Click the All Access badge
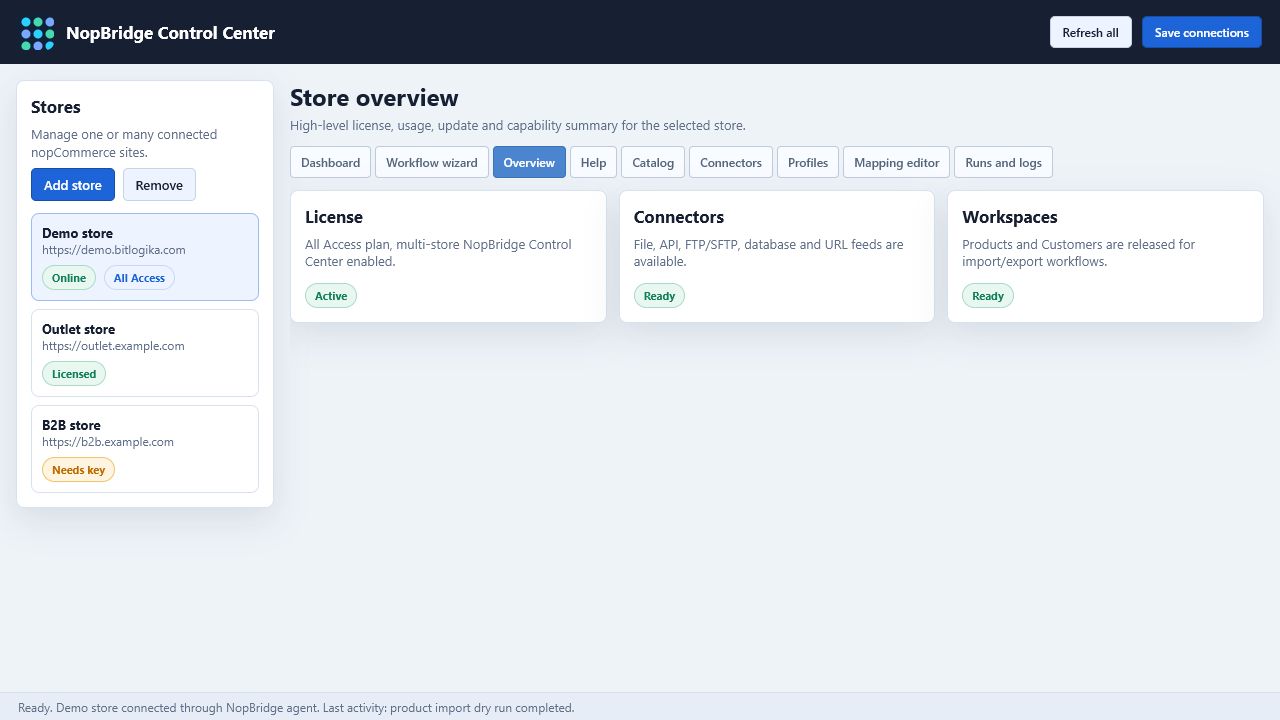Viewport: 1280px width, 720px height. [x=139, y=278]
